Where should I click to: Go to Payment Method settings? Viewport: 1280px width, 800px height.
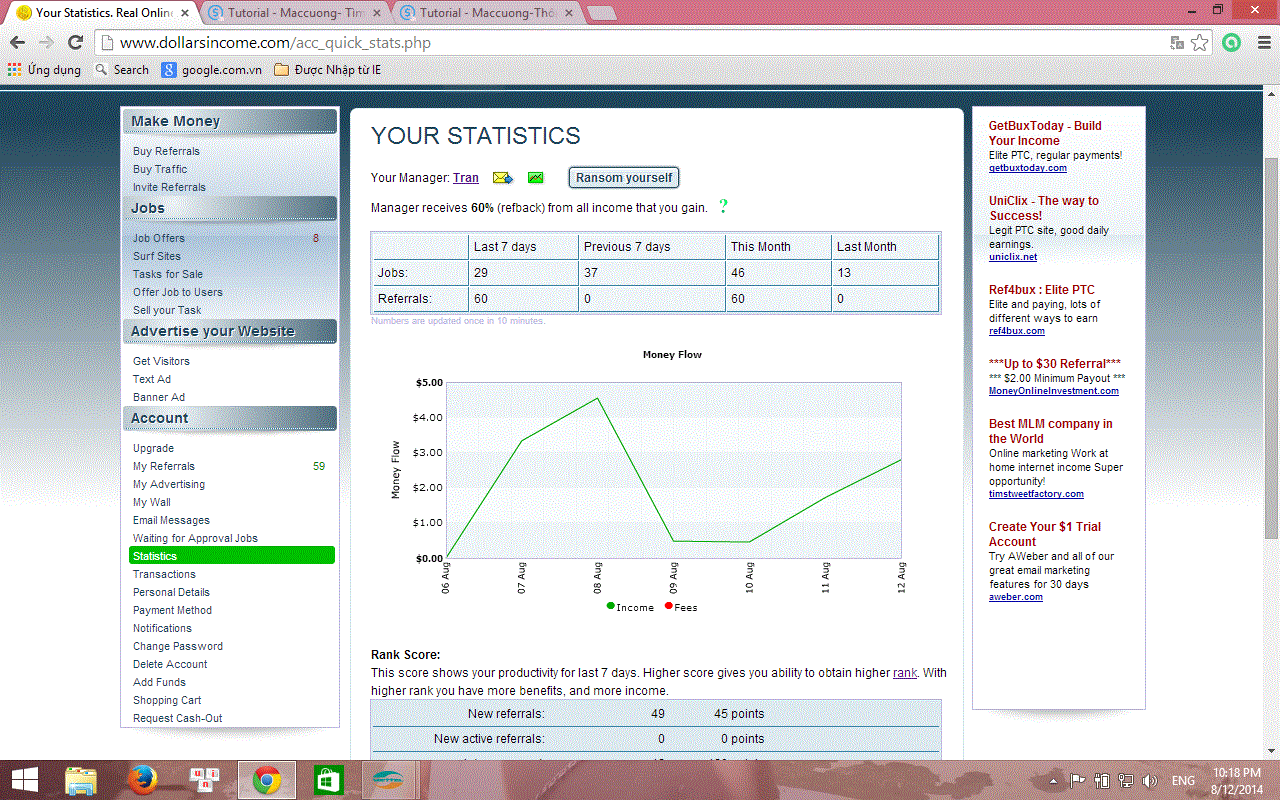click(172, 611)
